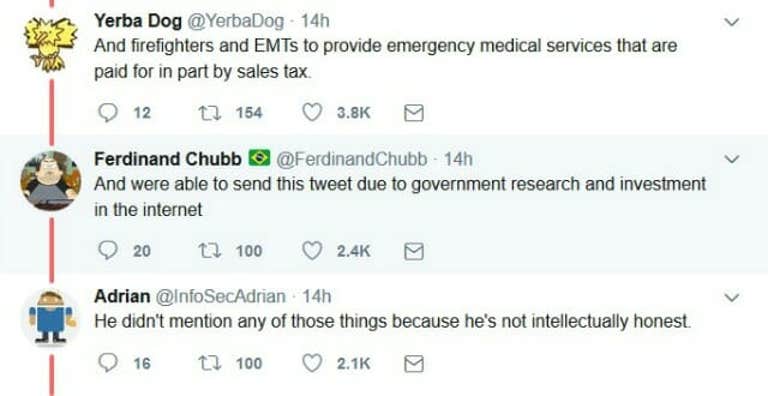Image resolution: width=768 pixels, height=396 pixels.
Task: Like Ferdinand Chubb's tweet with 2.4K likes
Action: [311, 251]
